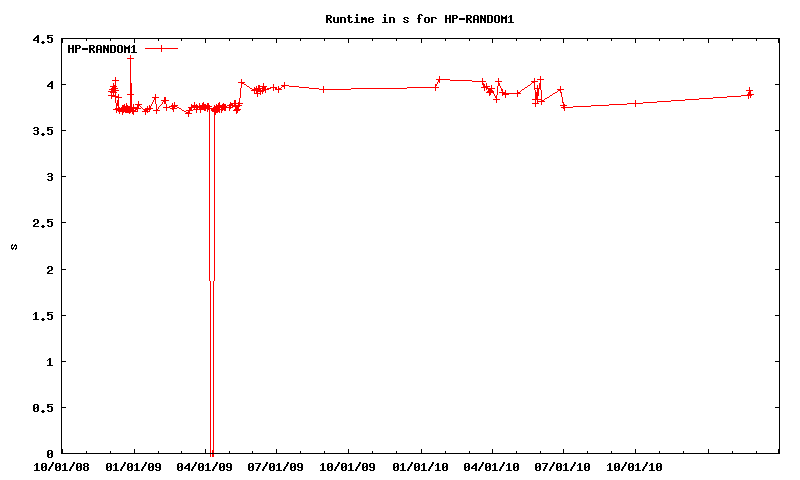Select the 3.5 y-axis tick label
Viewport: 800px width, 480px height.
(43, 131)
